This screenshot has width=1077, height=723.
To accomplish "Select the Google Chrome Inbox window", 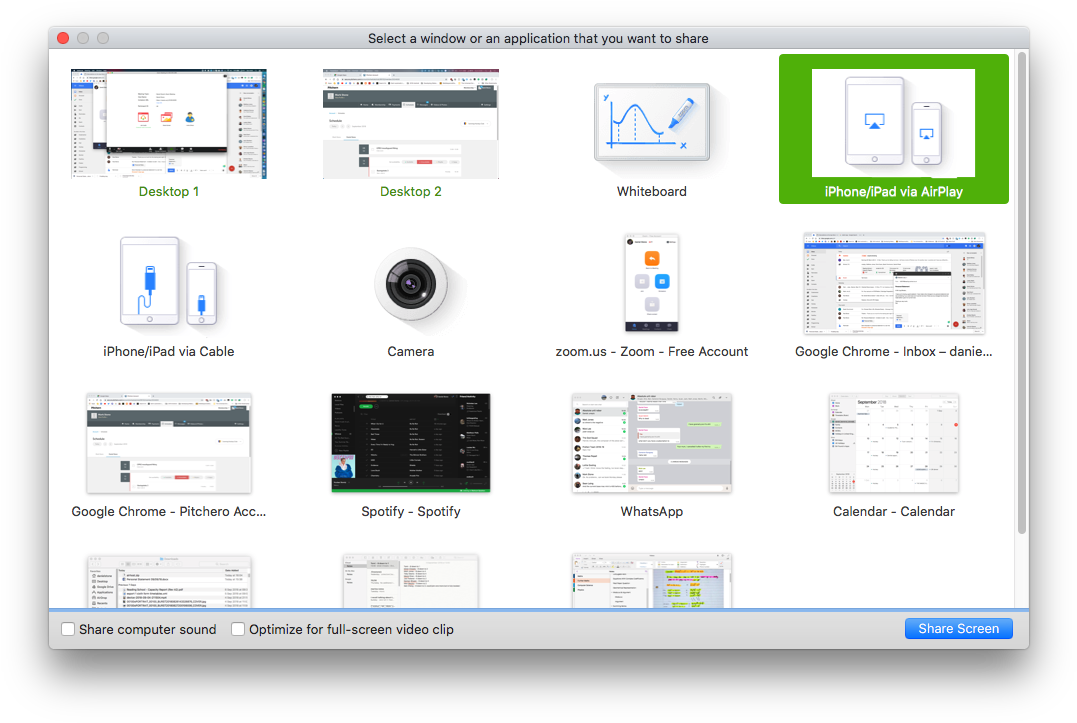I will point(894,283).
